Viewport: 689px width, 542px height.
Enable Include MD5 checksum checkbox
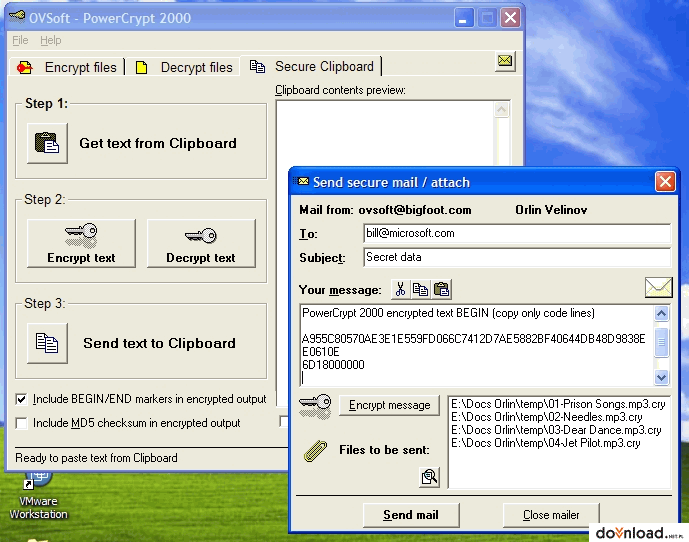21,423
